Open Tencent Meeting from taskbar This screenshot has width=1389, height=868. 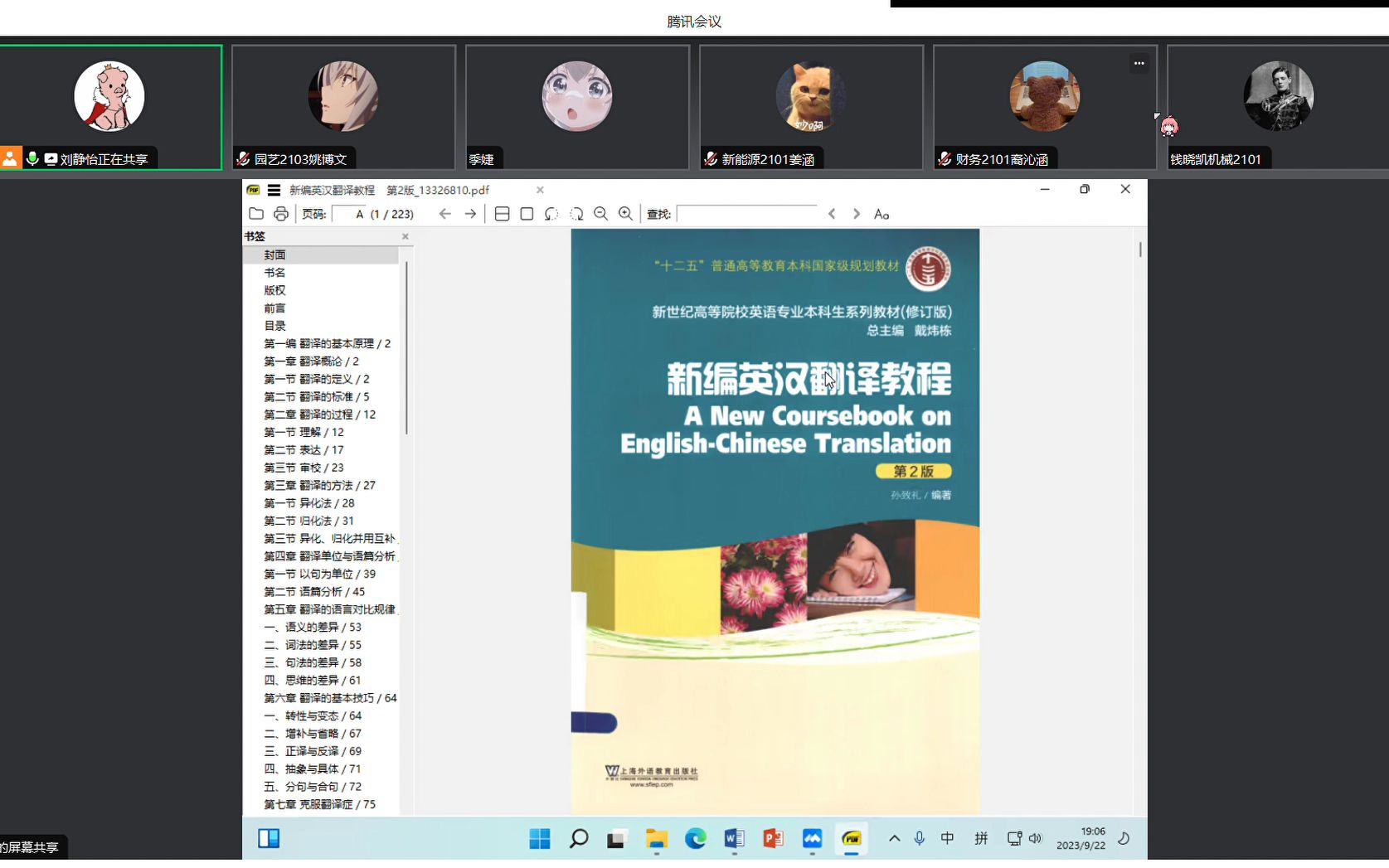812,839
